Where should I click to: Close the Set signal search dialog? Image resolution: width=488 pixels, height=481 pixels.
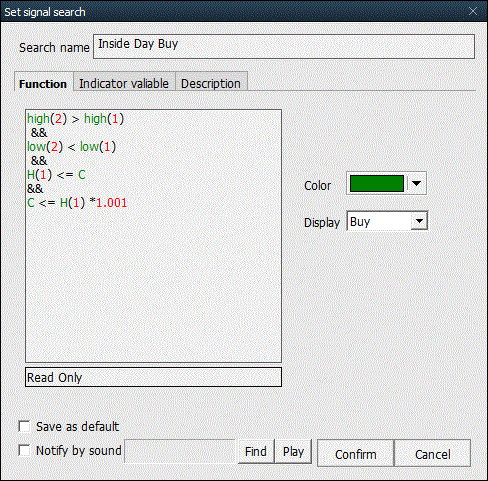pyautogui.click(x=473, y=11)
